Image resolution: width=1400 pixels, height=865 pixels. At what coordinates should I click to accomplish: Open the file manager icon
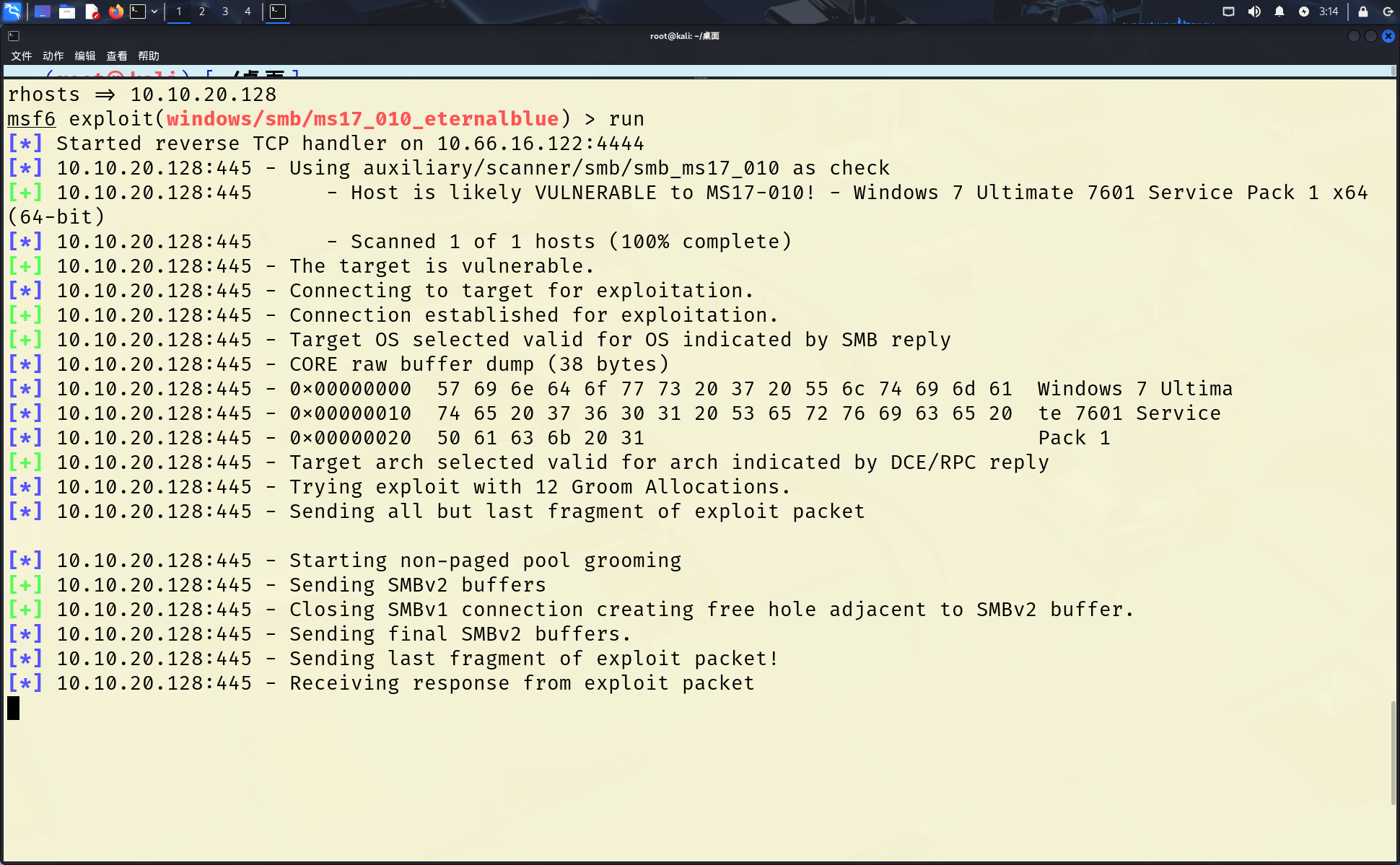click(x=67, y=12)
